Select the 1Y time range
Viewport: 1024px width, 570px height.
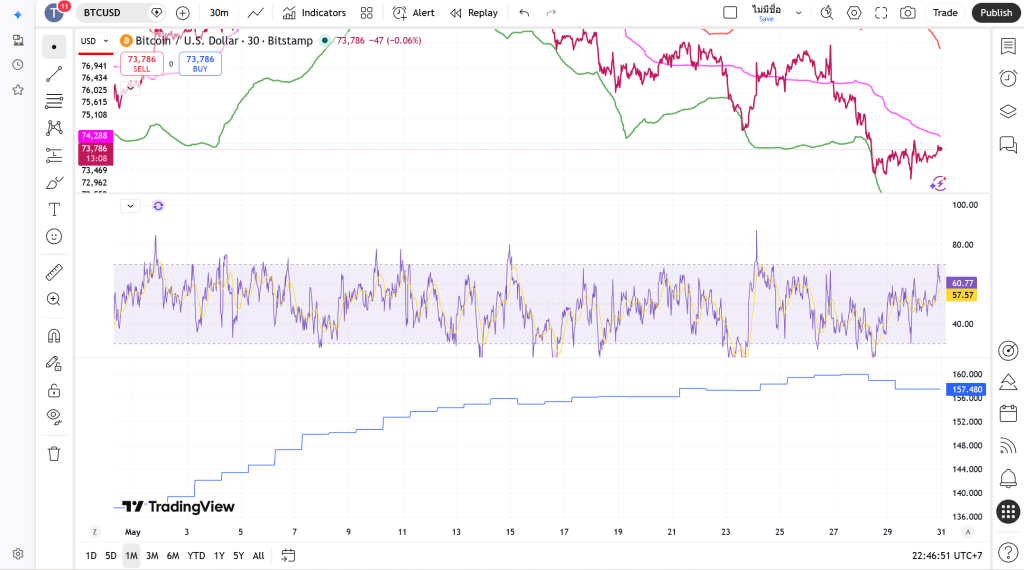219,556
